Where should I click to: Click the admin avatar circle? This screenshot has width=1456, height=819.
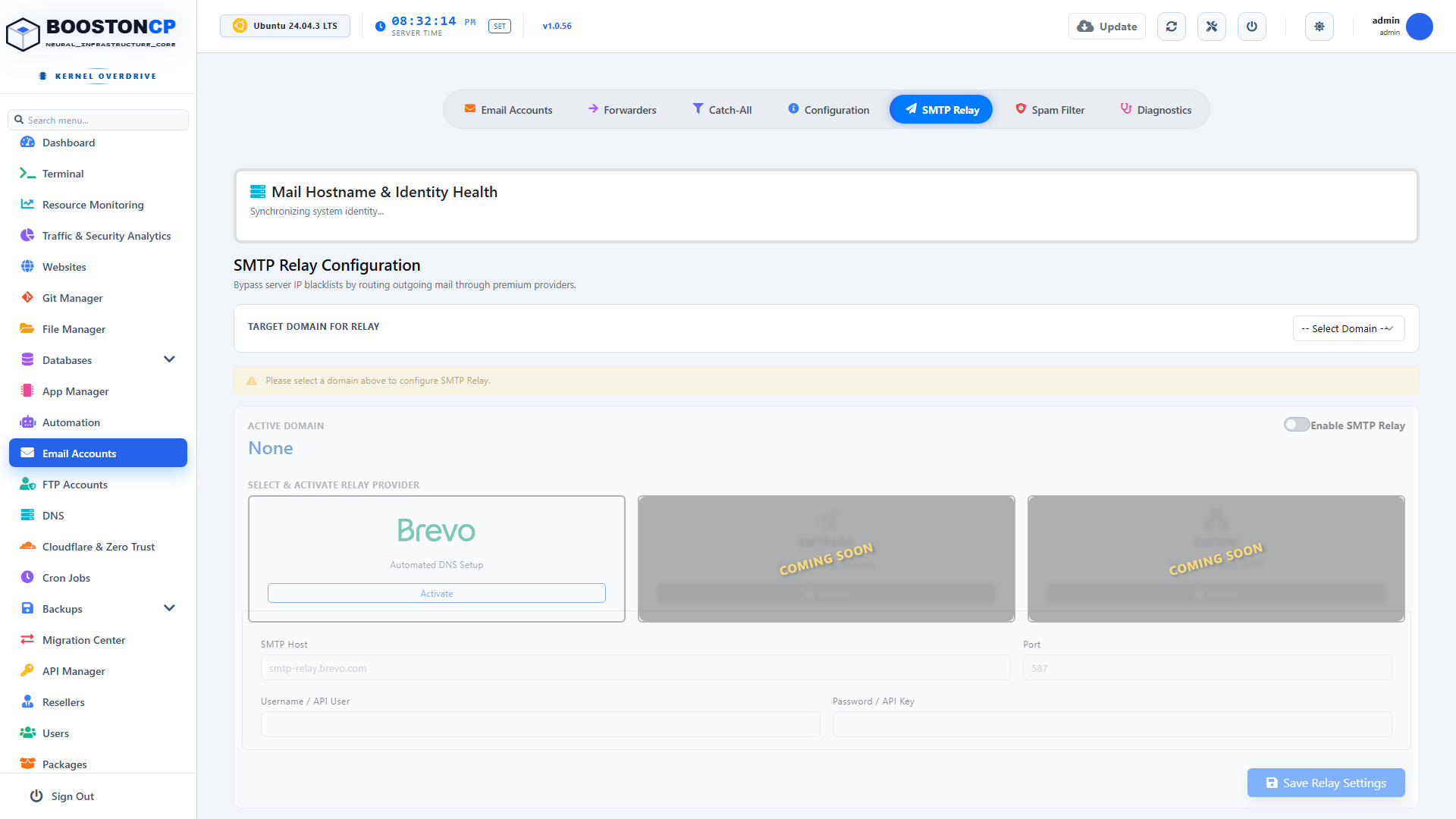(1419, 27)
